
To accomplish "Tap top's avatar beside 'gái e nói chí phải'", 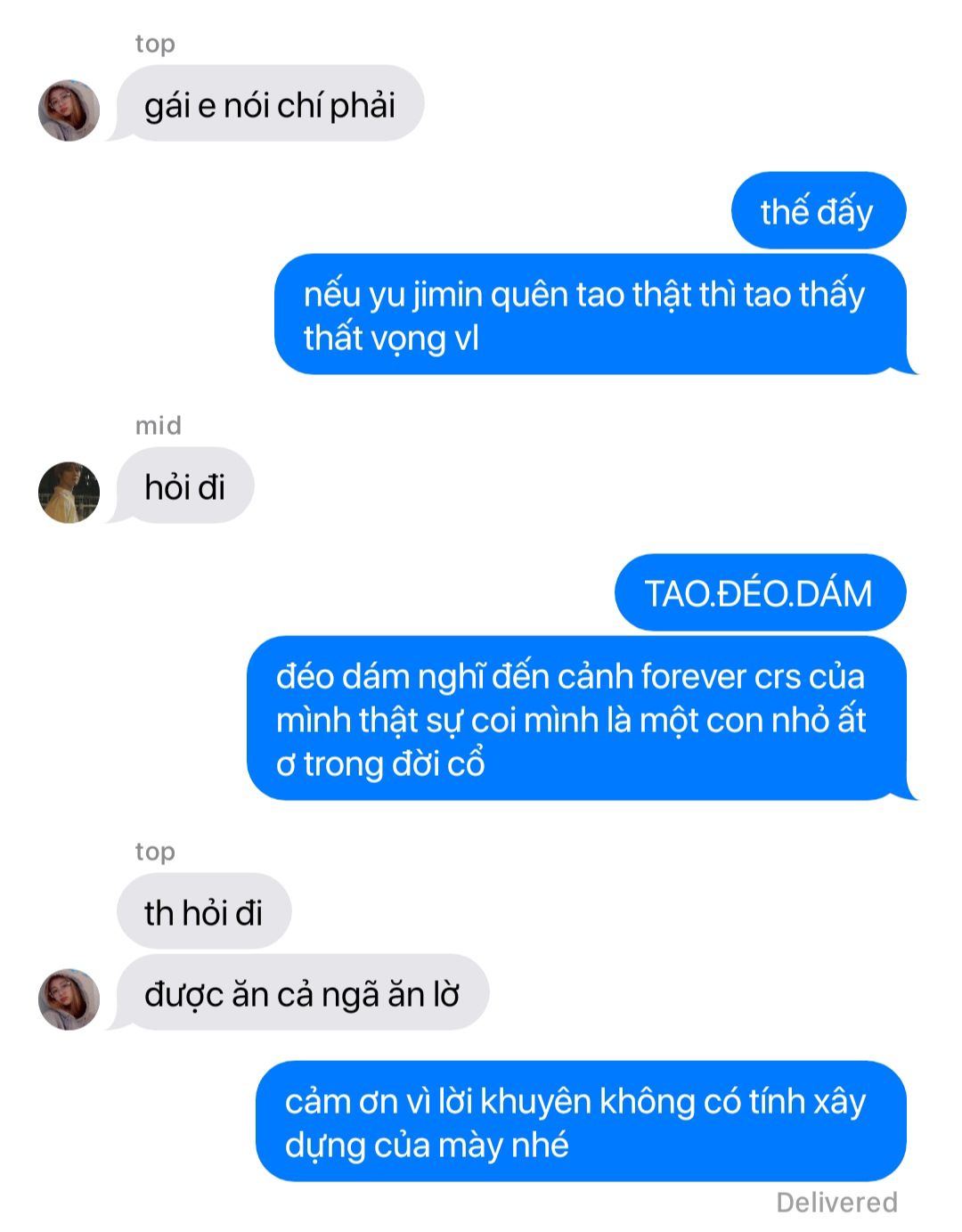I will (69, 110).
